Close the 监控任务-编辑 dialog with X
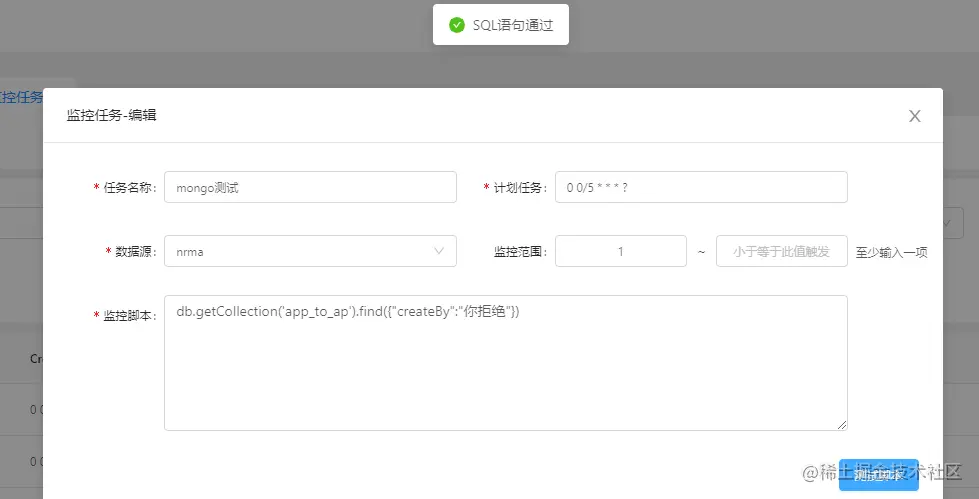 [x=915, y=116]
